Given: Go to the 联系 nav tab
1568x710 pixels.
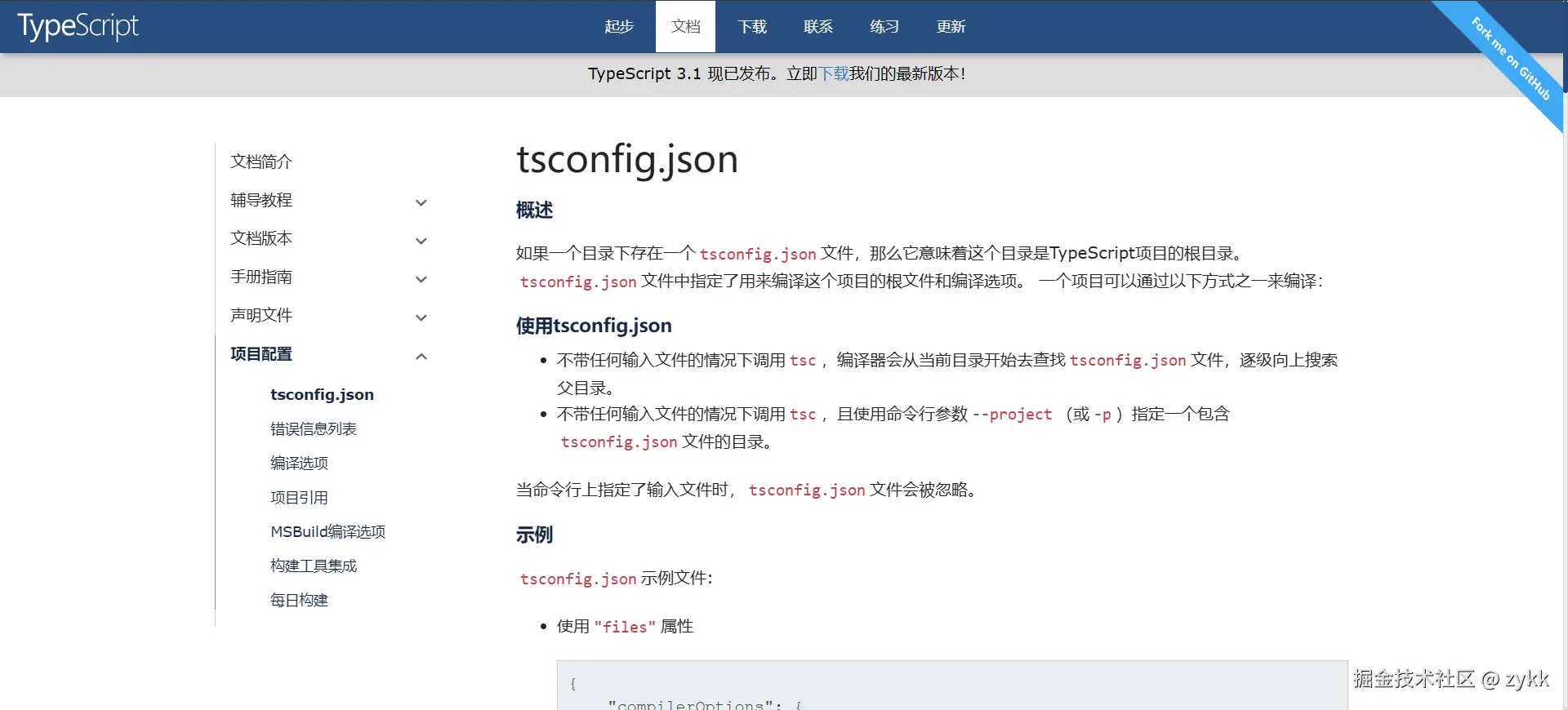Looking at the screenshot, I should [x=818, y=27].
